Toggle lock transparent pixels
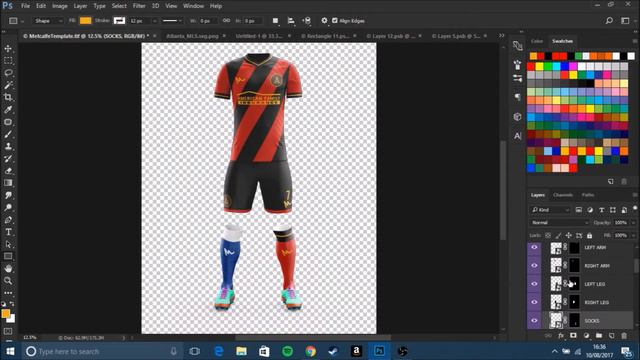 point(548,236)
